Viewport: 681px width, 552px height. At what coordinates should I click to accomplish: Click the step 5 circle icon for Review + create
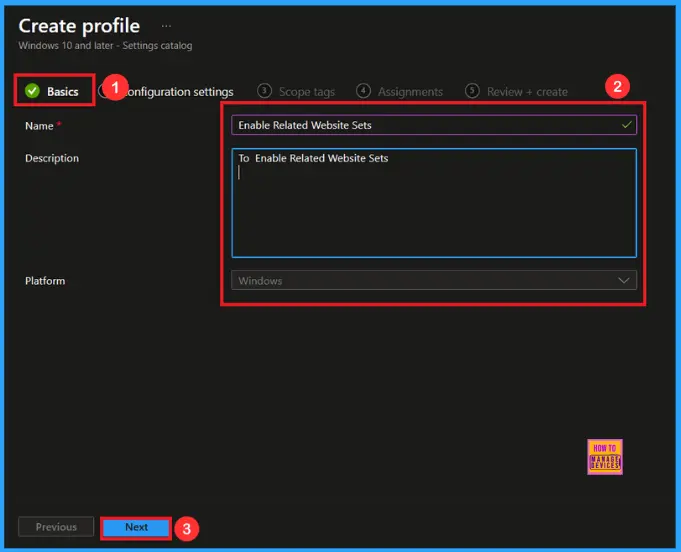click(472, 91)
